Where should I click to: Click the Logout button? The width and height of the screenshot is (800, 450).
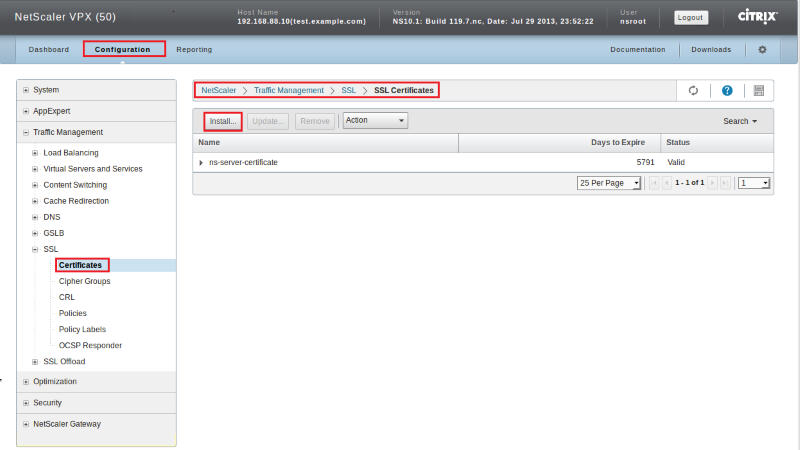point(690,17)
